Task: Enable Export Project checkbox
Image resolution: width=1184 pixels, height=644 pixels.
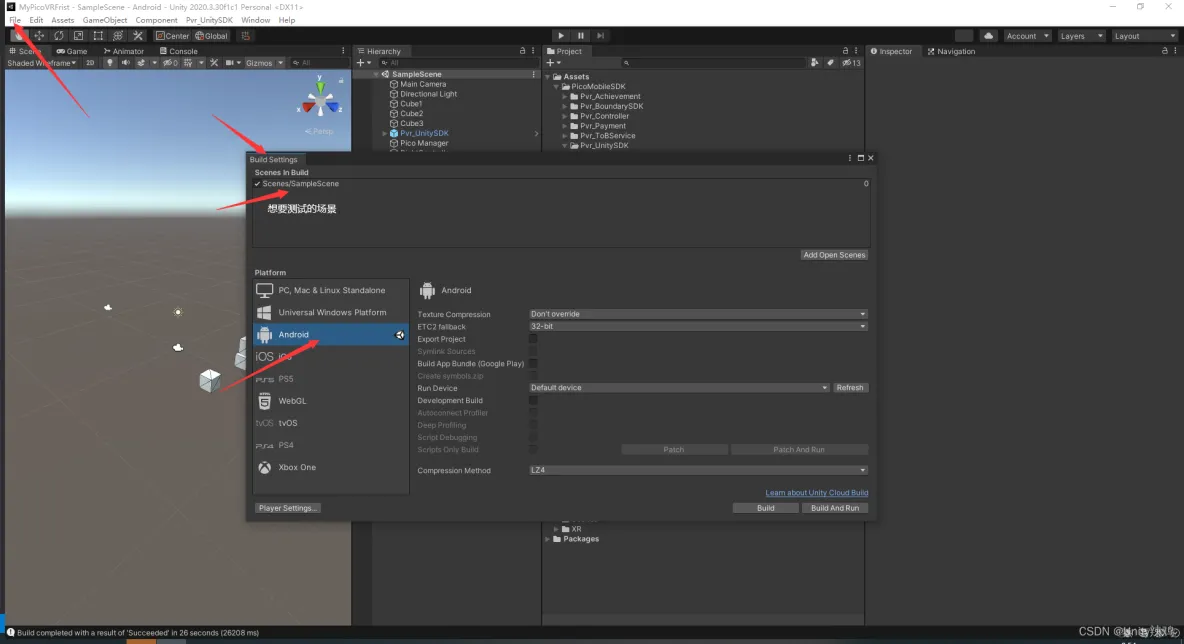Action: point(532,339)
